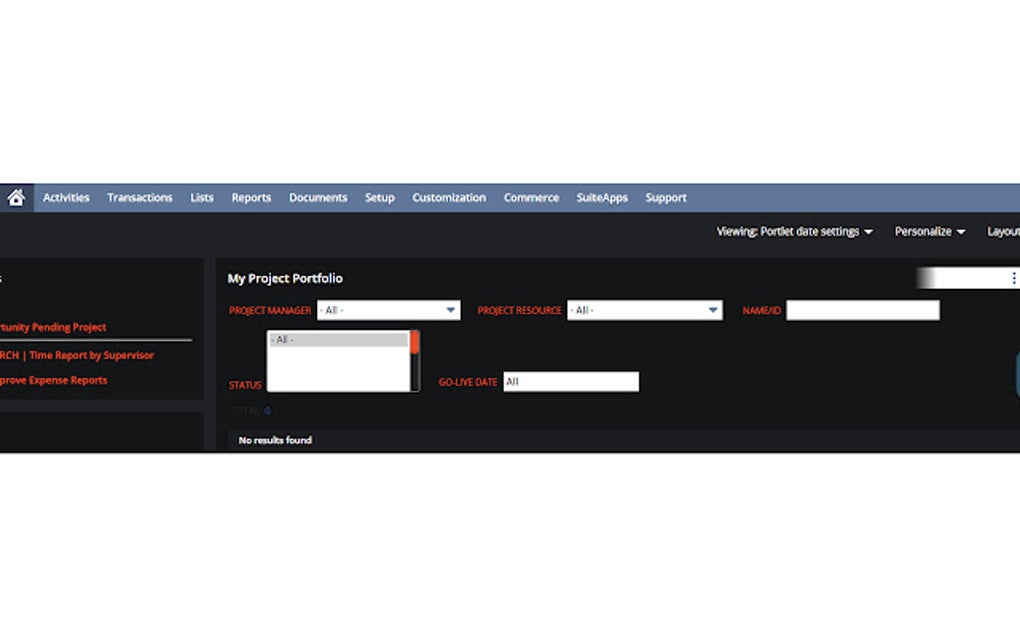The height and width of the screenshot is (638, 1020).
Task: Open the Lists menu
Action: pyautogui.click(x=201, y=197)
